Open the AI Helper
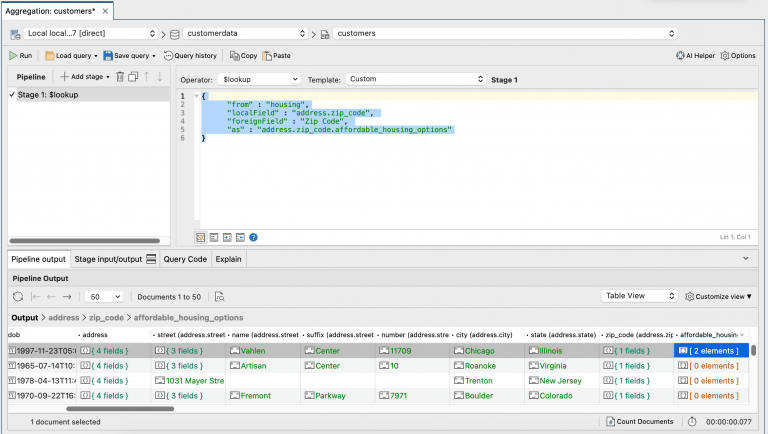Viewport: 768px width, 434px height. point(694,56)
